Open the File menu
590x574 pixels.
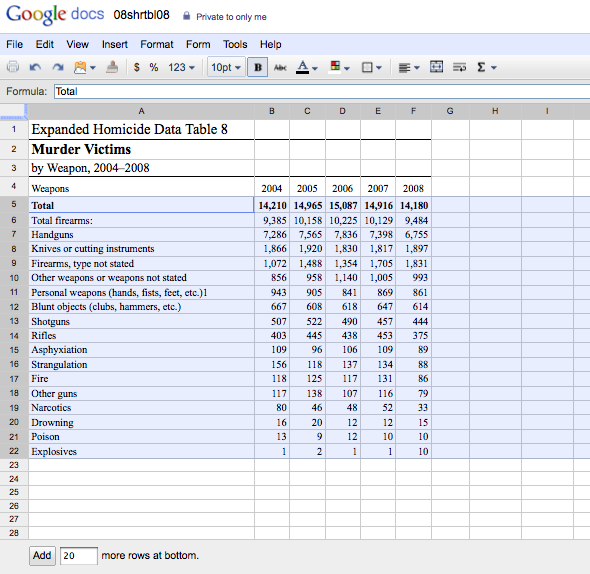point(15,44)
